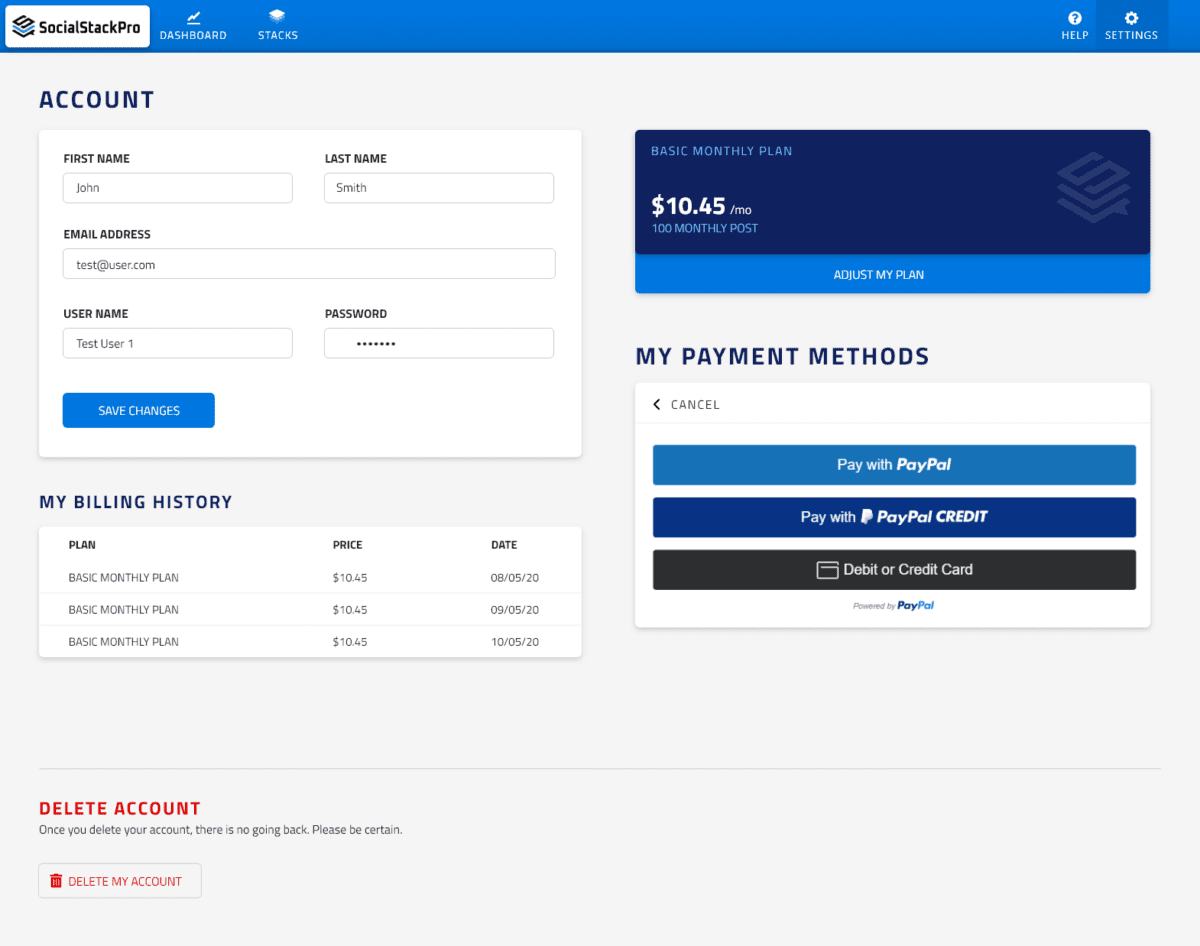
Task: Open the Settings gear icon
Action: click(x=1131, y=18)
